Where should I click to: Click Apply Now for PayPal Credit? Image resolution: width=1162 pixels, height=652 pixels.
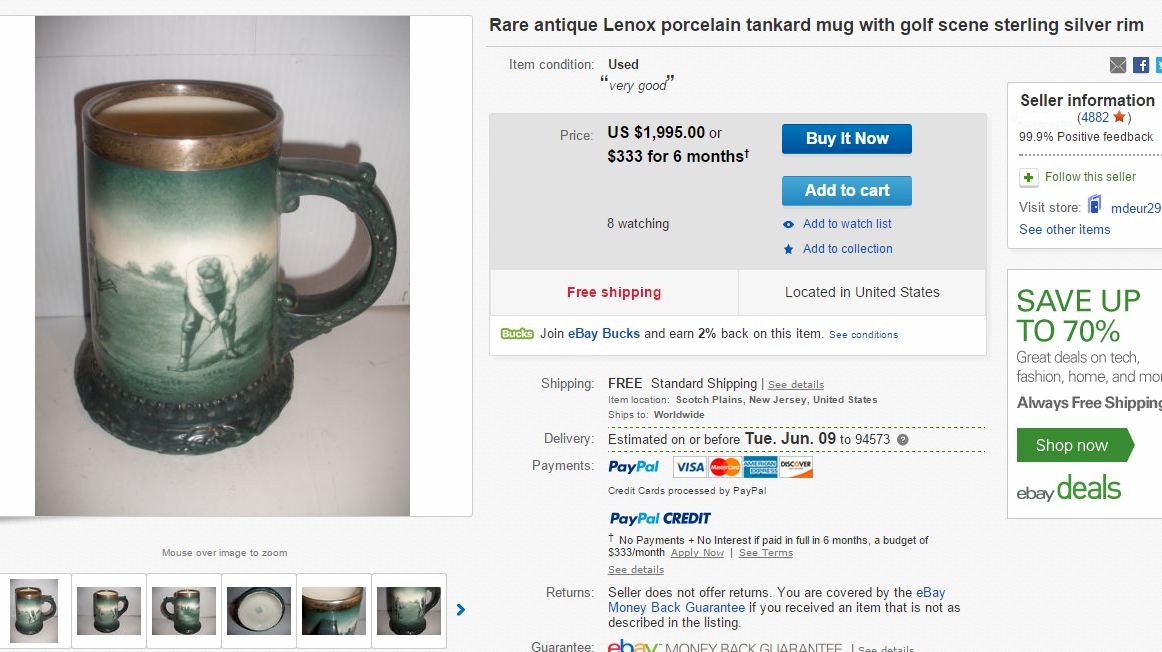697,553
